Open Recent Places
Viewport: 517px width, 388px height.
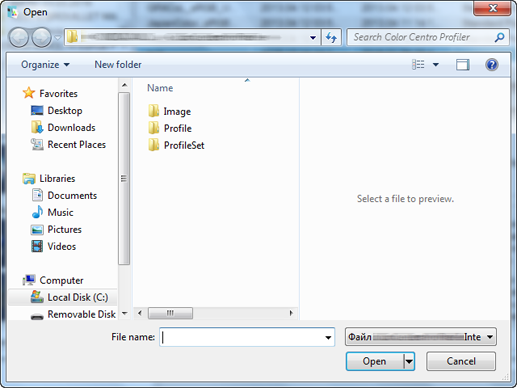[76, 145]
